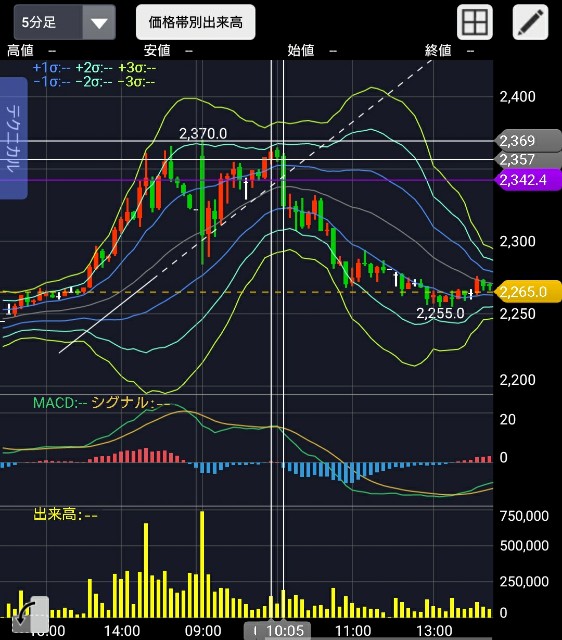Tap the -3σ Bollinger band label
Screen dimensions: 562x640
137,82
